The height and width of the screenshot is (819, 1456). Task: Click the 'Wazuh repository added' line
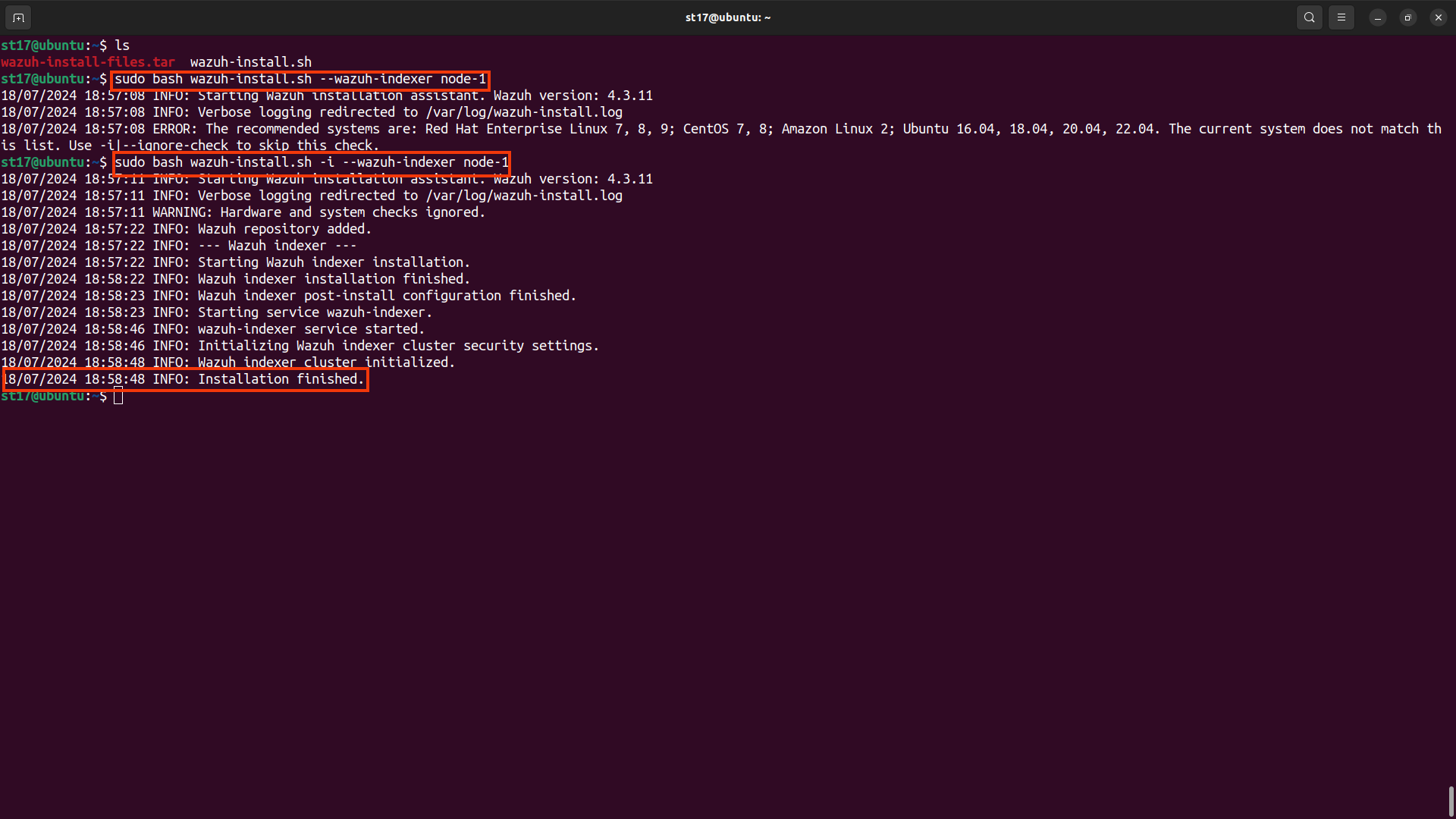pos(187,229)
